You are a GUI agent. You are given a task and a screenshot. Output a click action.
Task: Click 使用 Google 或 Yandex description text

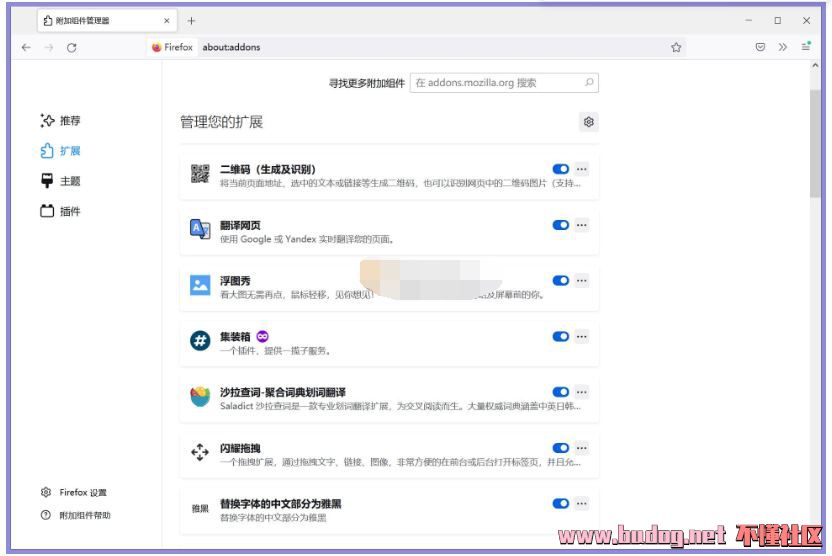click(x=307, y=239)
